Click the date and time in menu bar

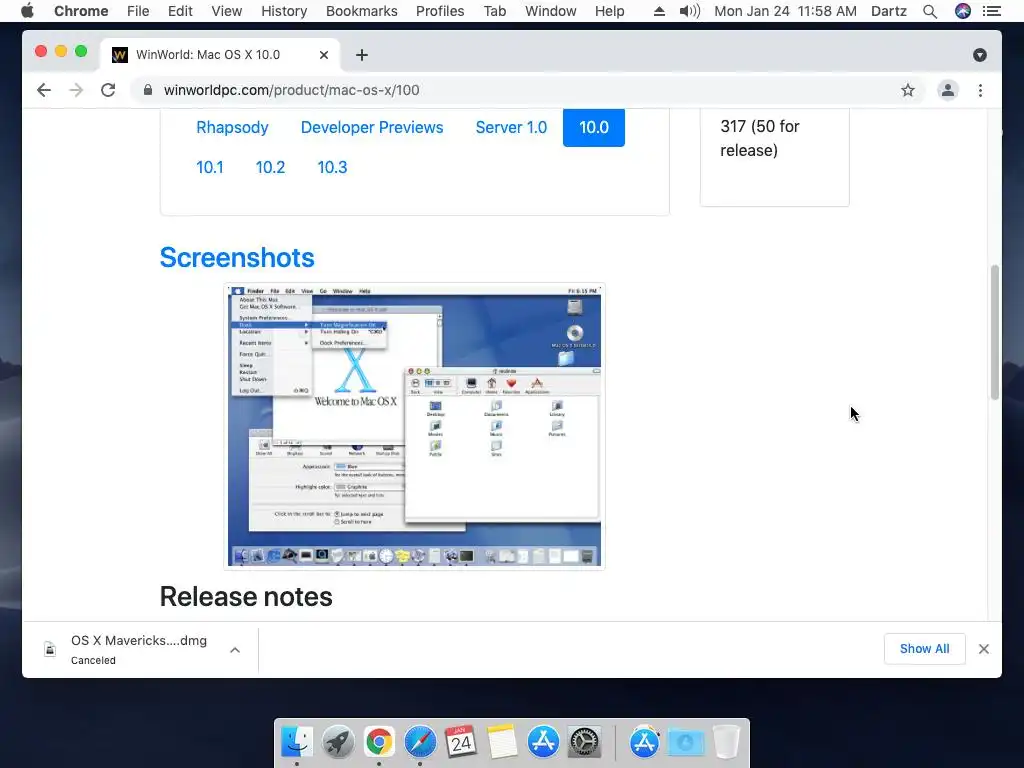(785, 11)
